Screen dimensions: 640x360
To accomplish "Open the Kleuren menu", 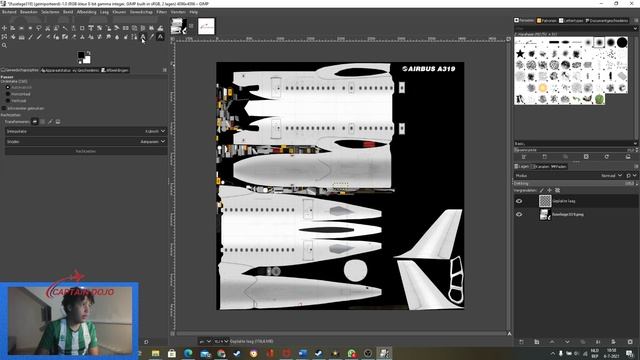I will click(119, 12).
